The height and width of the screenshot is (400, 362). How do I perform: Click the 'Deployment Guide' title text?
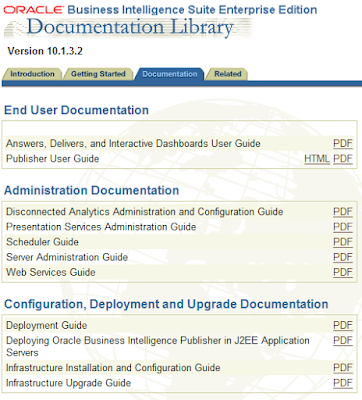tap(47, 325)
